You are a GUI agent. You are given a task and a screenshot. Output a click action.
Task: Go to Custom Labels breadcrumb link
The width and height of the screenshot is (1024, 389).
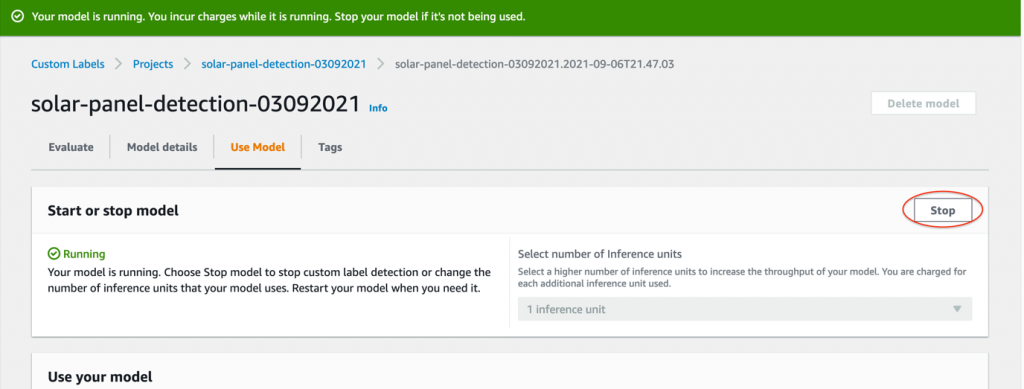point(68,64)
